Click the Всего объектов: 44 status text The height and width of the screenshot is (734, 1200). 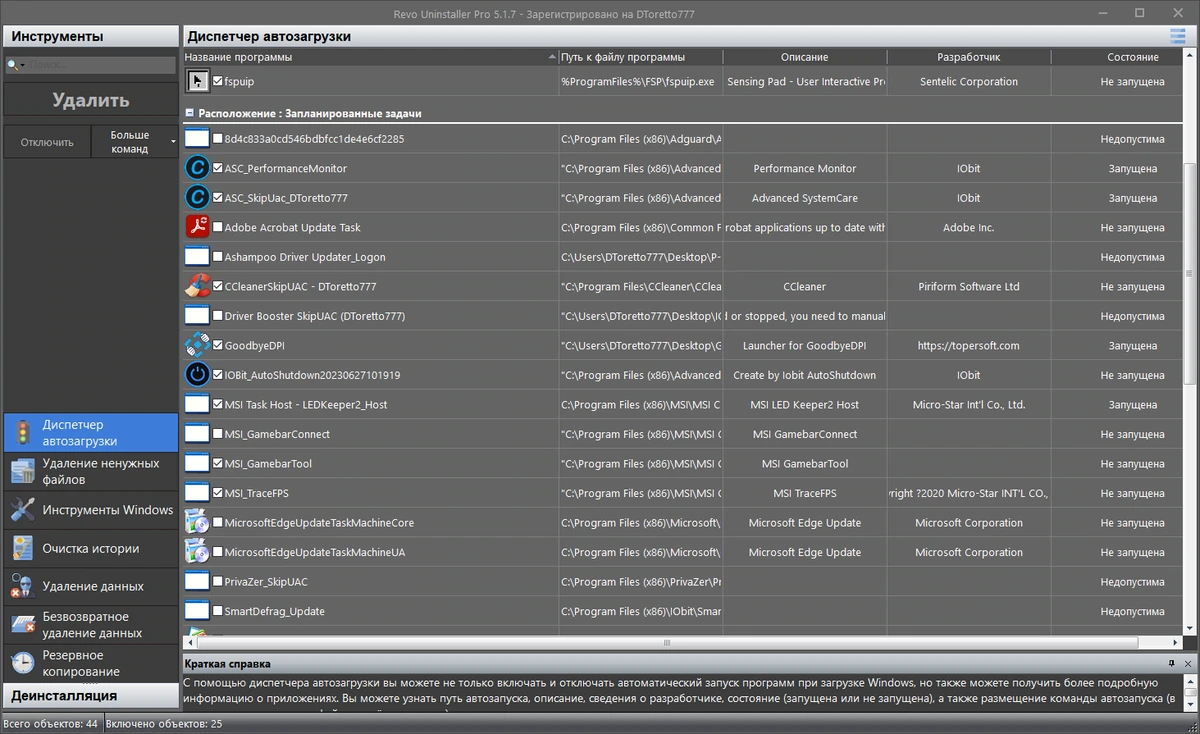coord(50,723)
